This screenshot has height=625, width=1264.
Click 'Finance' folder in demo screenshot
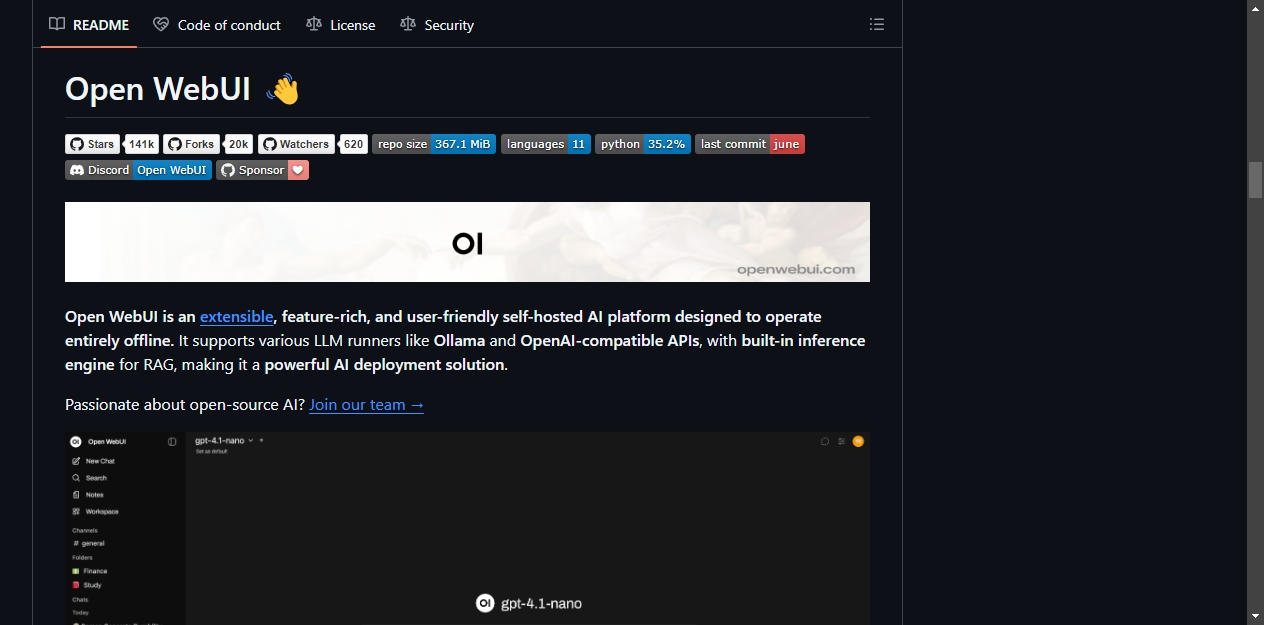(x=89, y=571)
